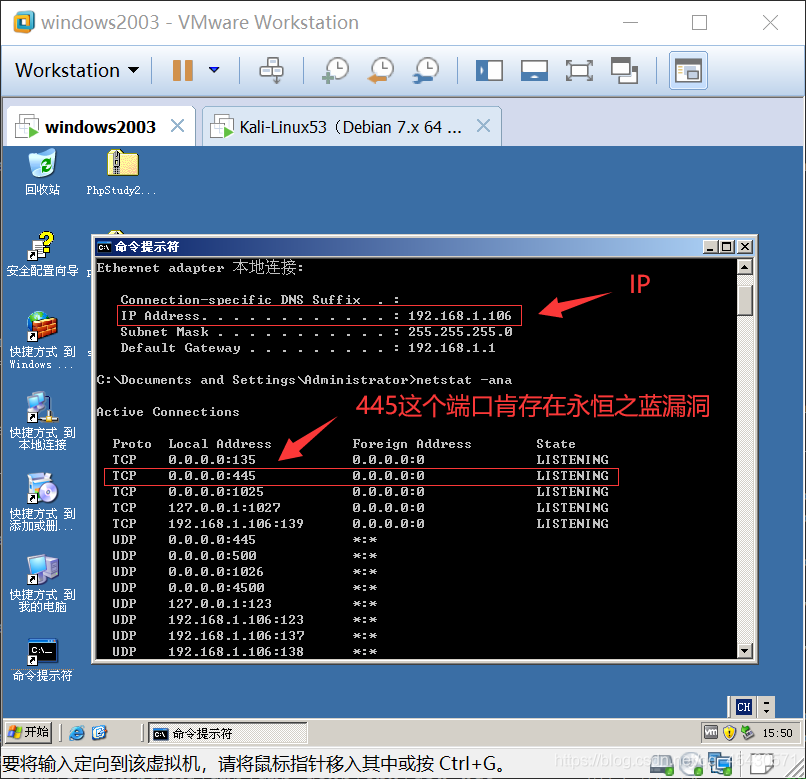Select the add or remove programs shortcut
The image size is (806, 779).
tap(42, 502)
